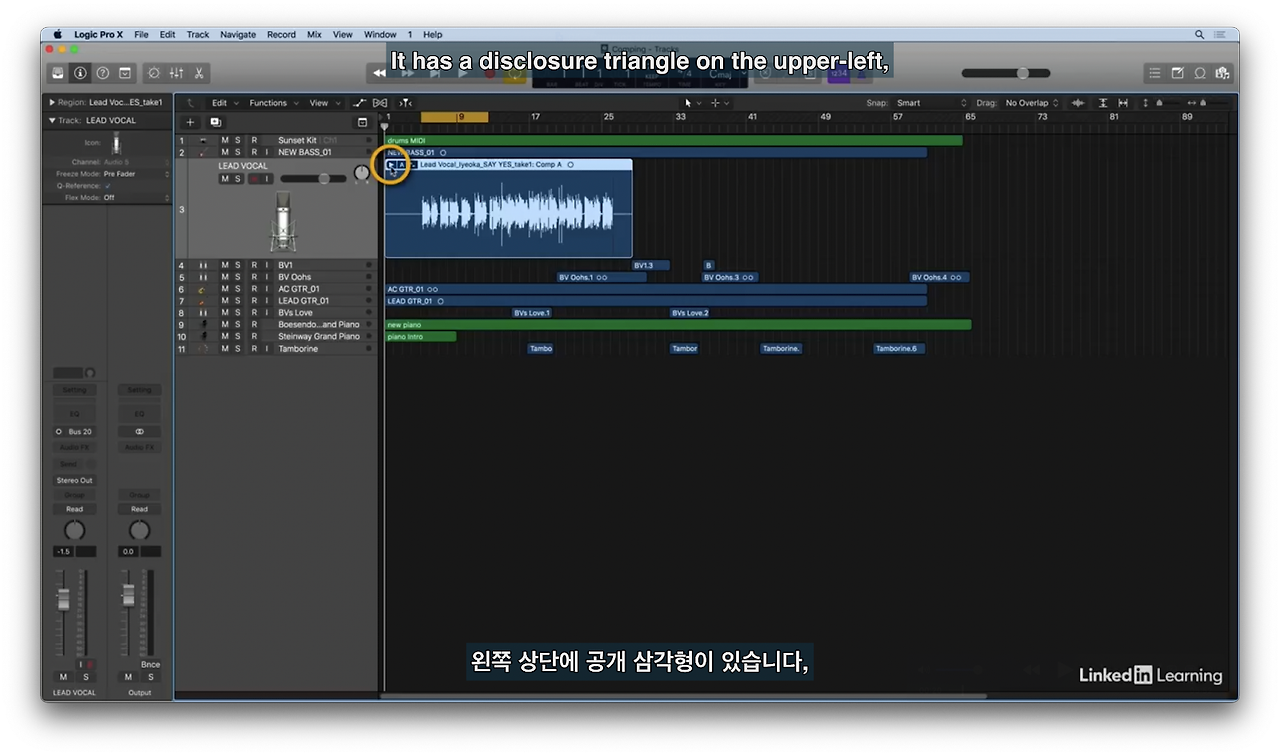The width and height of the screenshot is (1280, 756).
Task: Open the pointer tool menu
Action: [692, 103]
